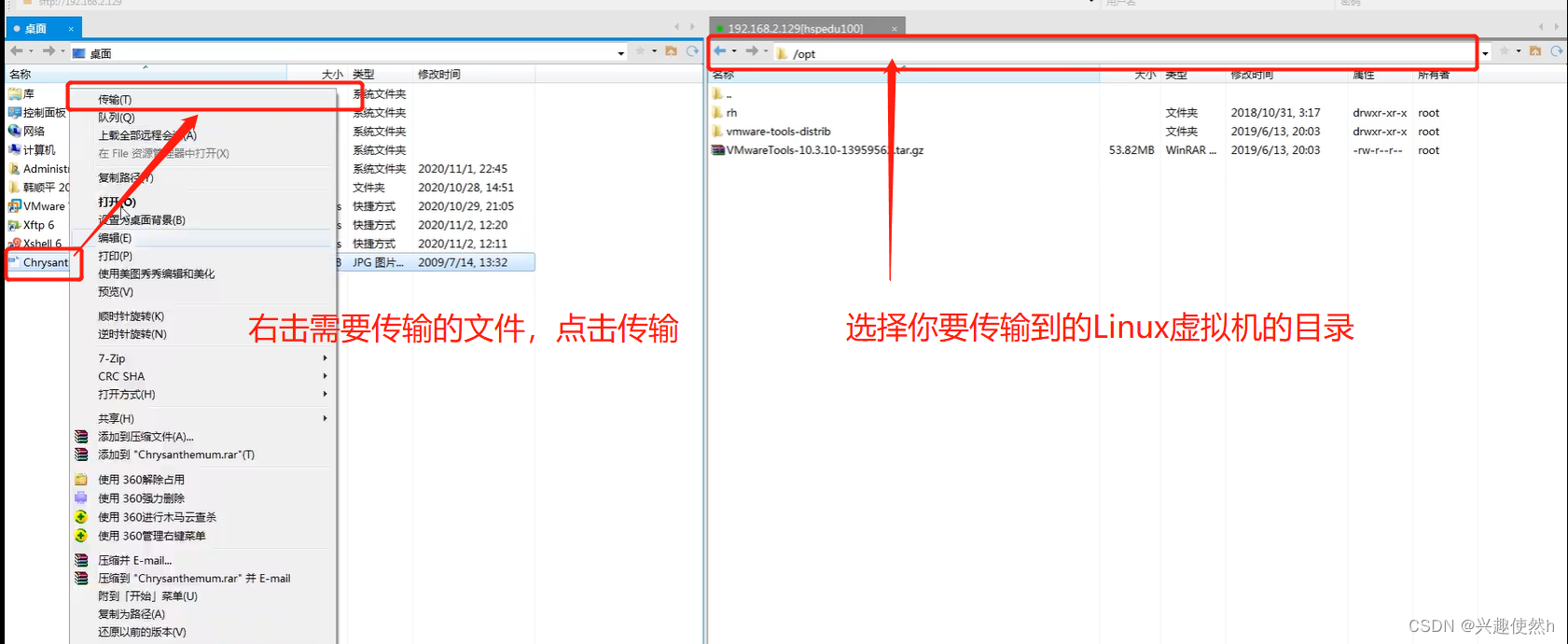Click 360 icon beside 使用 360解除占用
The image size is (1568, 644).
81,480
